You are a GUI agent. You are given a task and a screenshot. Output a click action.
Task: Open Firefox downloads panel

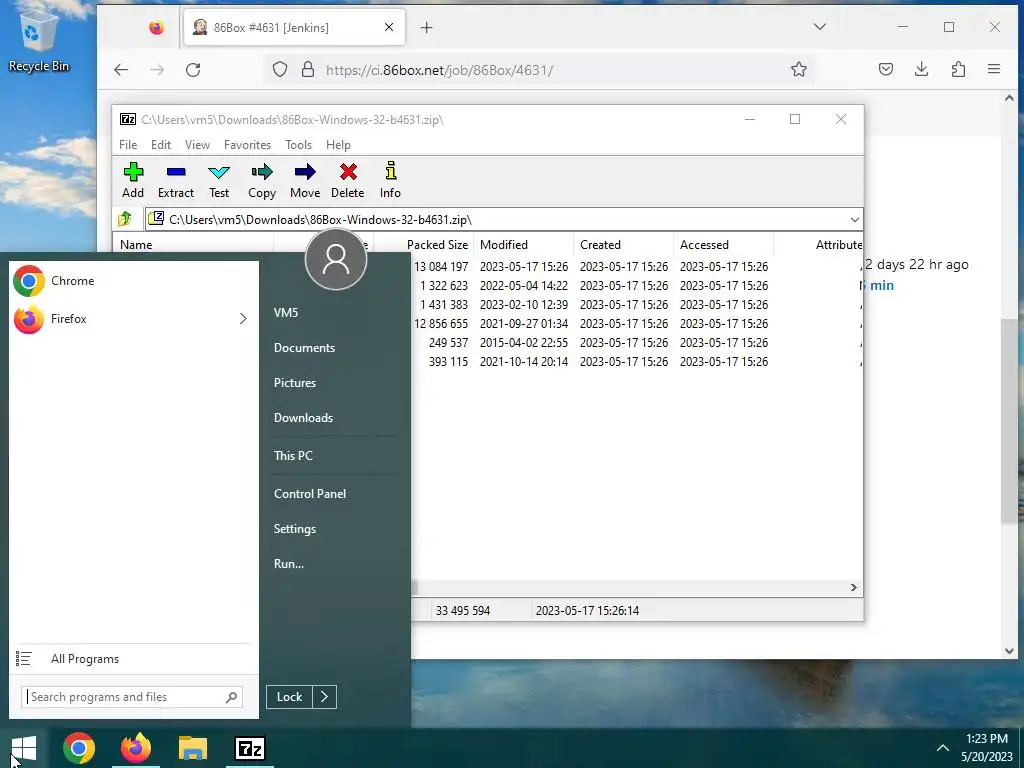click(921, 69)
